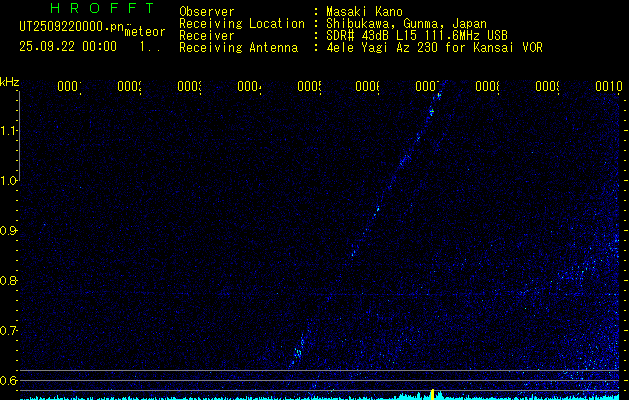The image size is (629, 400).
Task: Select observer name Masaki Kano
Action: [364, 12]
